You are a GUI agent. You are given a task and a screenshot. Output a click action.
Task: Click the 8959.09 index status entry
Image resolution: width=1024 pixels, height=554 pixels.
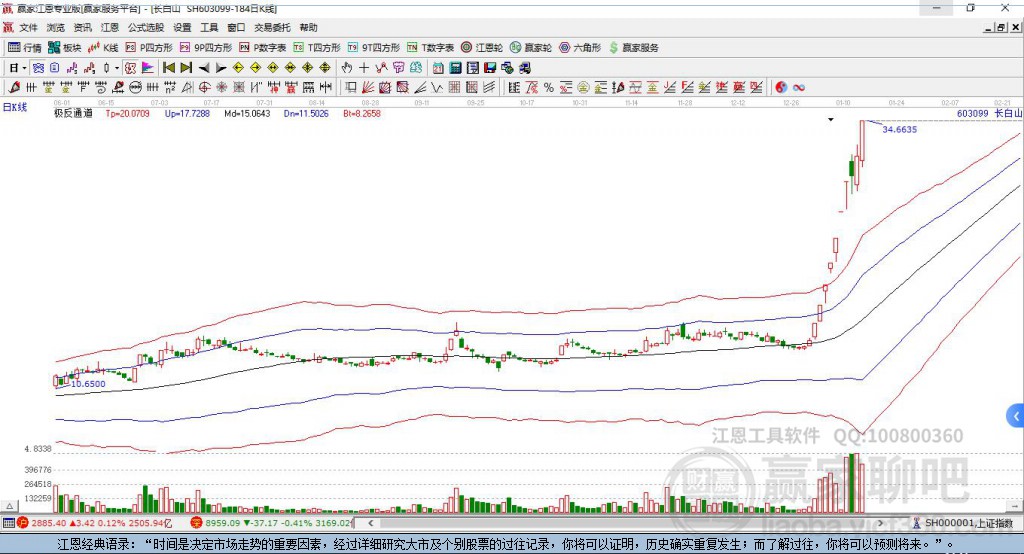tap(272, 523)
